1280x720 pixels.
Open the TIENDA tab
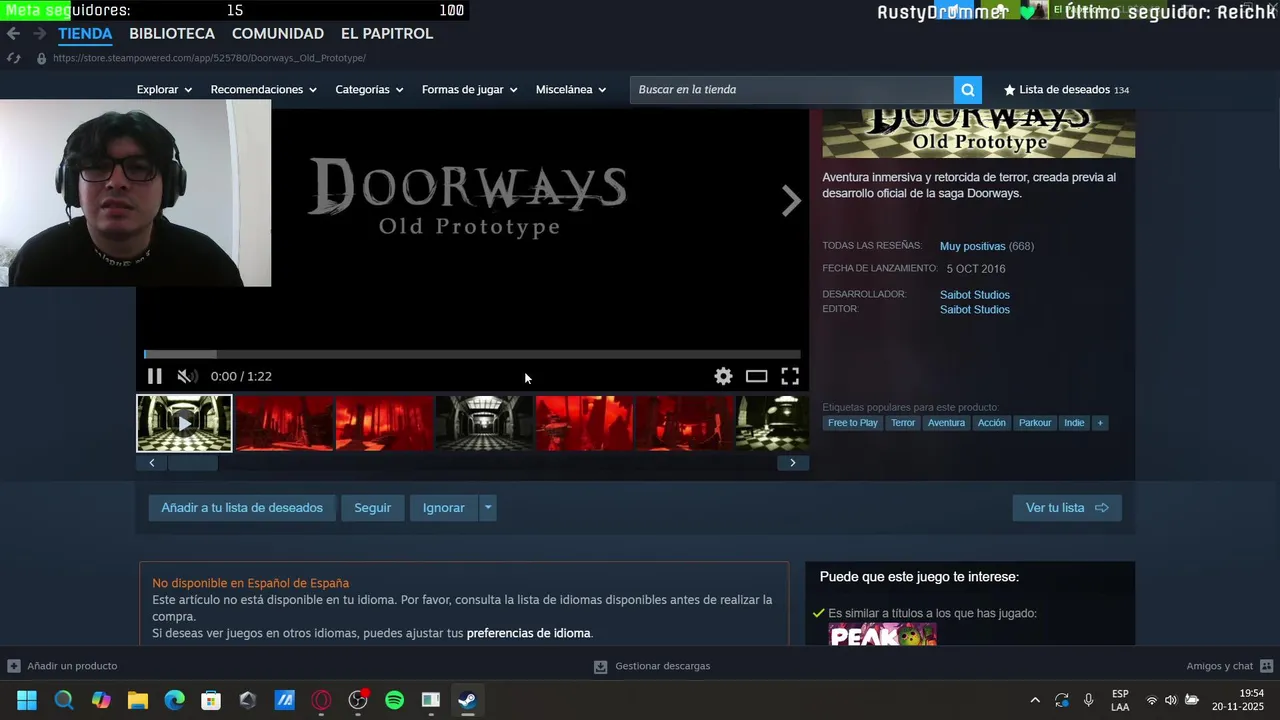click(x=85, y=33)
